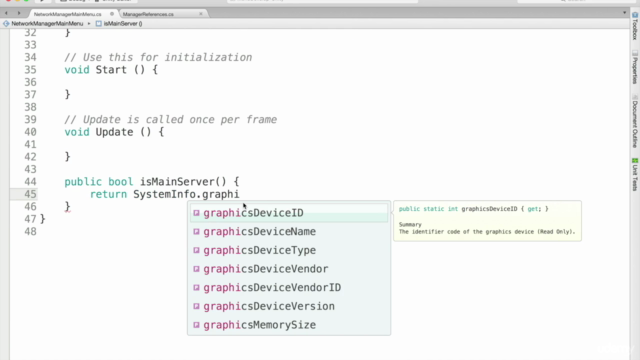Click the property icon beside graphicsMemorySize

(x=196, y=325)
